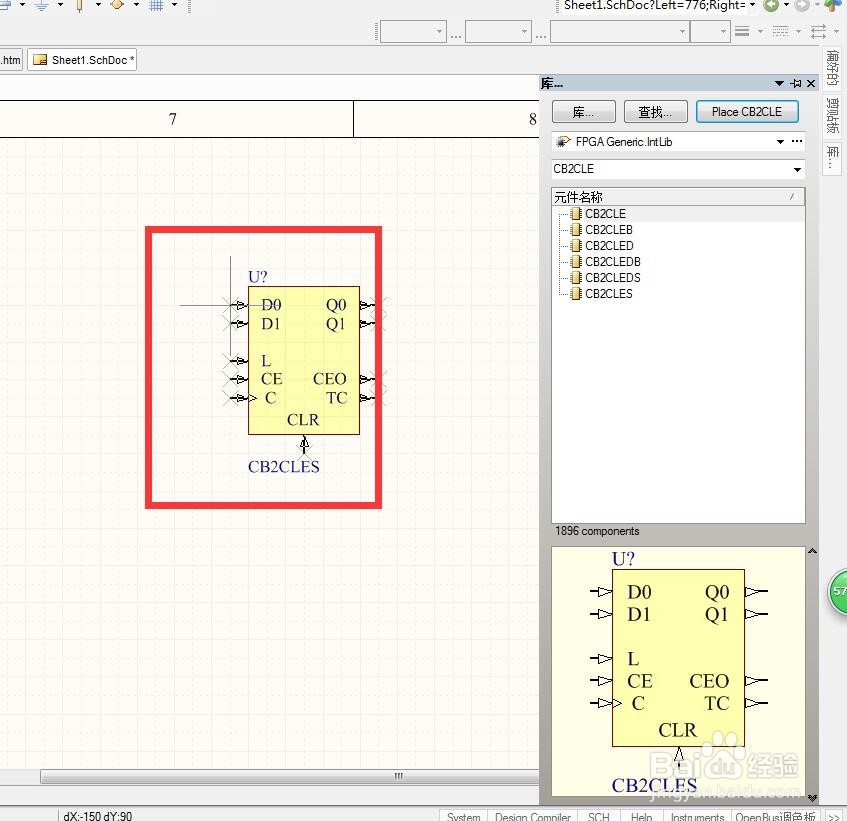Open the wide empty combo box in toolbar
This screenshot has height=821, width=847.
click(x=620, y=32)
